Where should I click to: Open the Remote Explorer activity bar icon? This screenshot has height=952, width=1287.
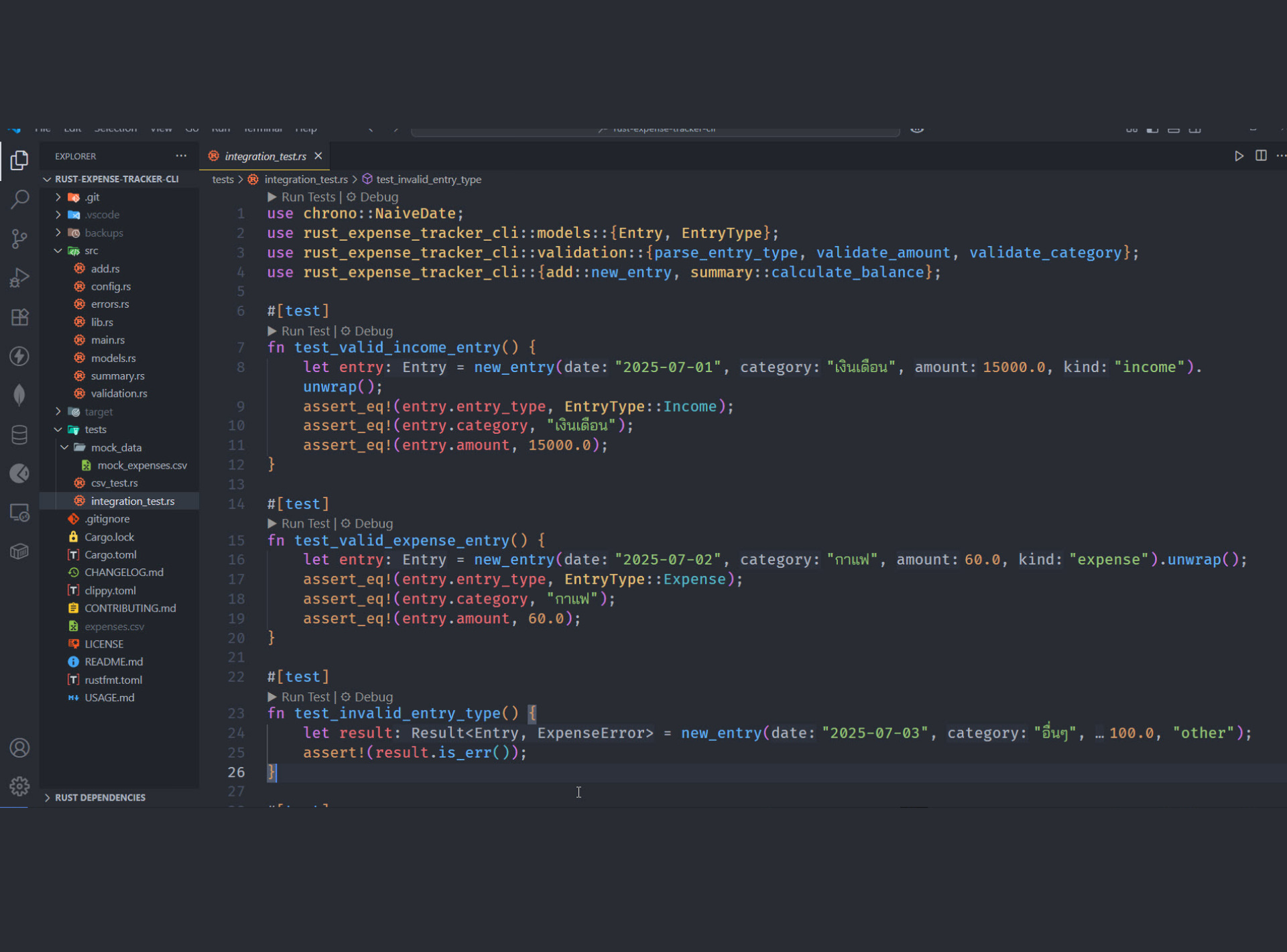tap(19, 513)
